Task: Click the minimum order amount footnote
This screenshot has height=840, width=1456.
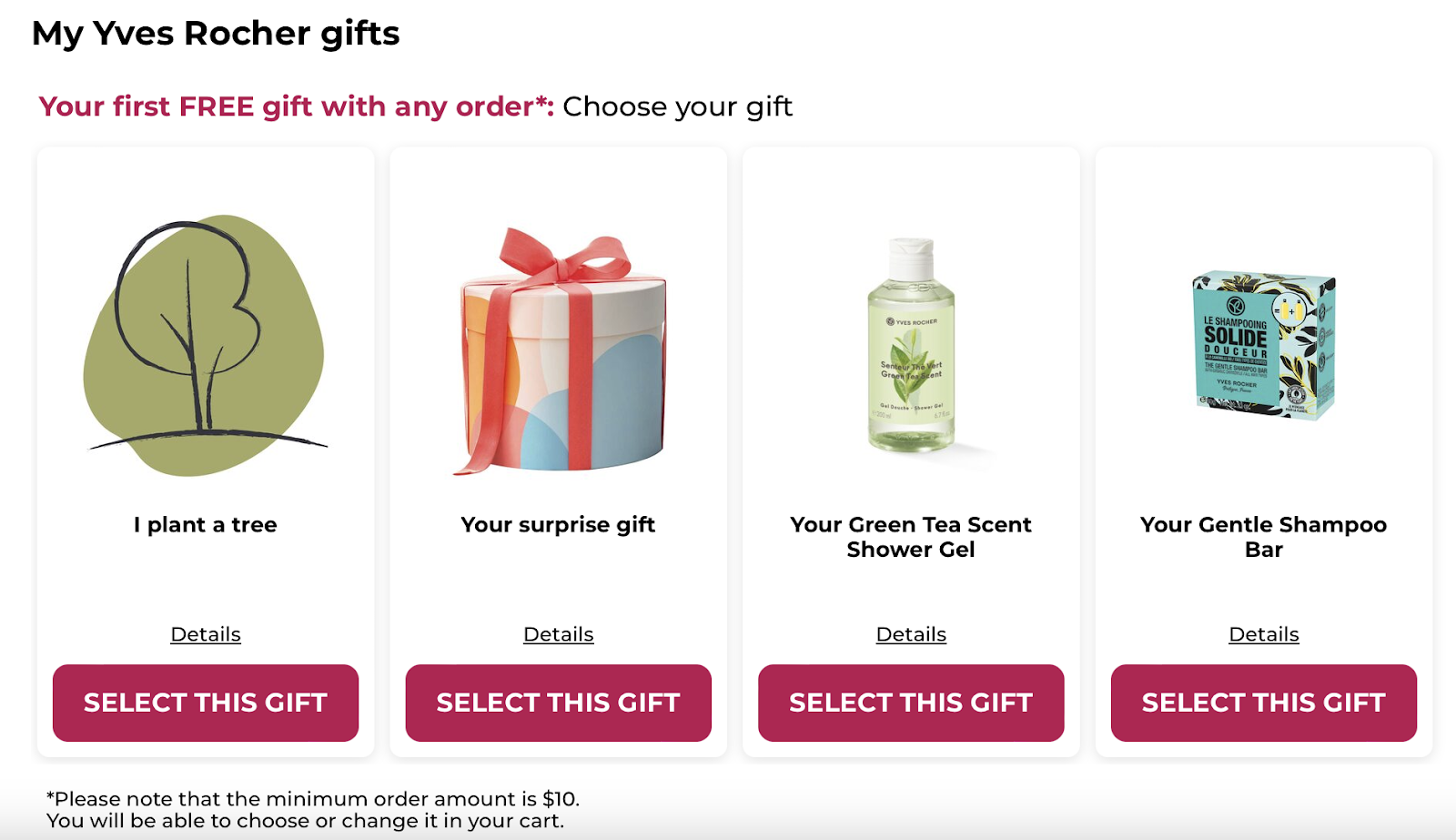Action: 313,799
